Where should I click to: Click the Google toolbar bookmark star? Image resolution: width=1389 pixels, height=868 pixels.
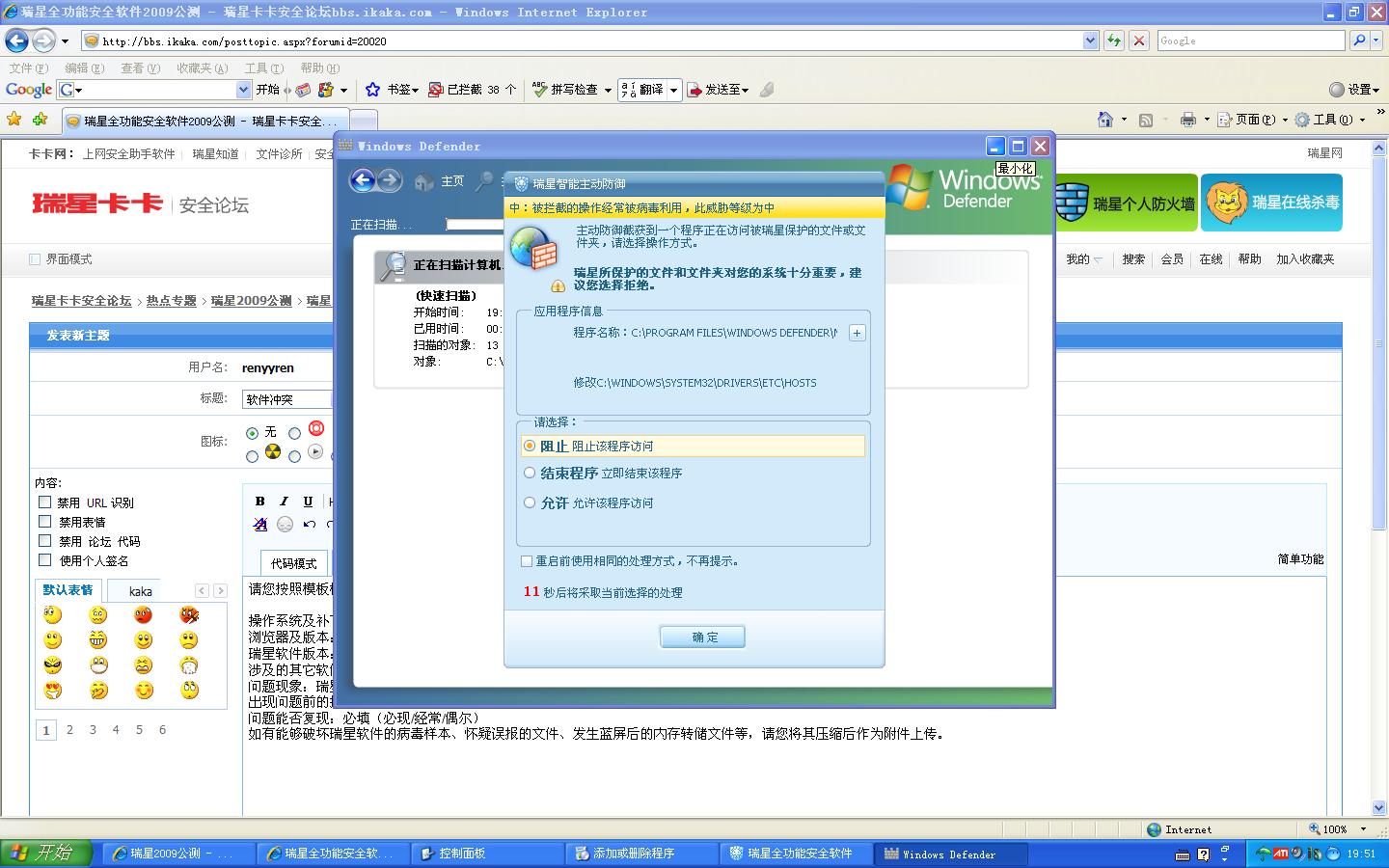tap(373, 90)
